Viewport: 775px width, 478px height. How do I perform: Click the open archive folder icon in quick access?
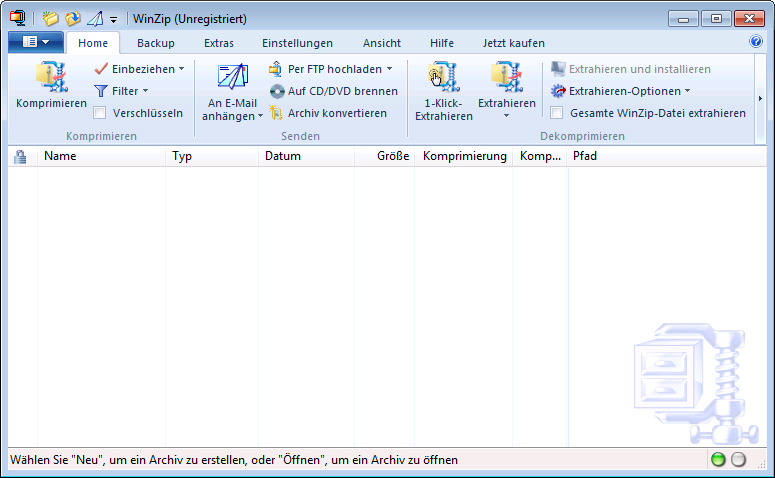point(73,18)
